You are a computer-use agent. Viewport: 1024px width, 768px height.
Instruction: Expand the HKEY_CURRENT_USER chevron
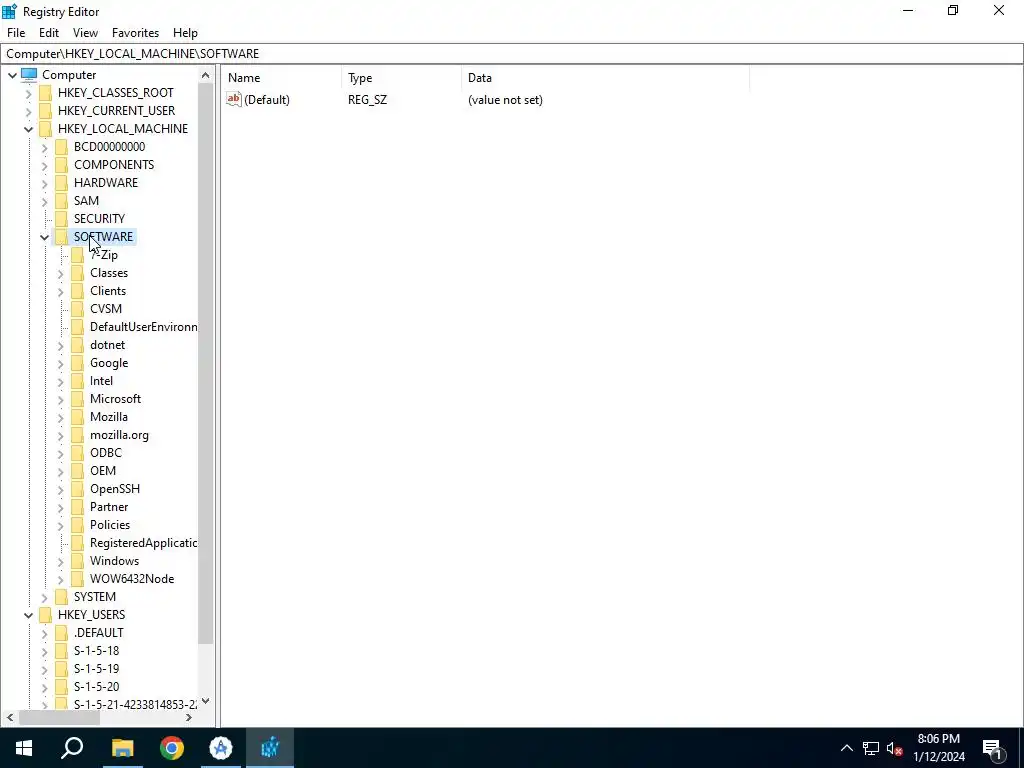[29, 111]
